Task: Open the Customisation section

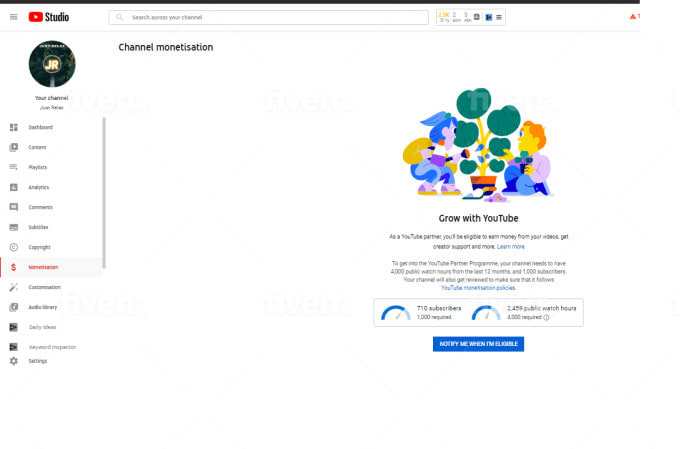Action: 44,287
